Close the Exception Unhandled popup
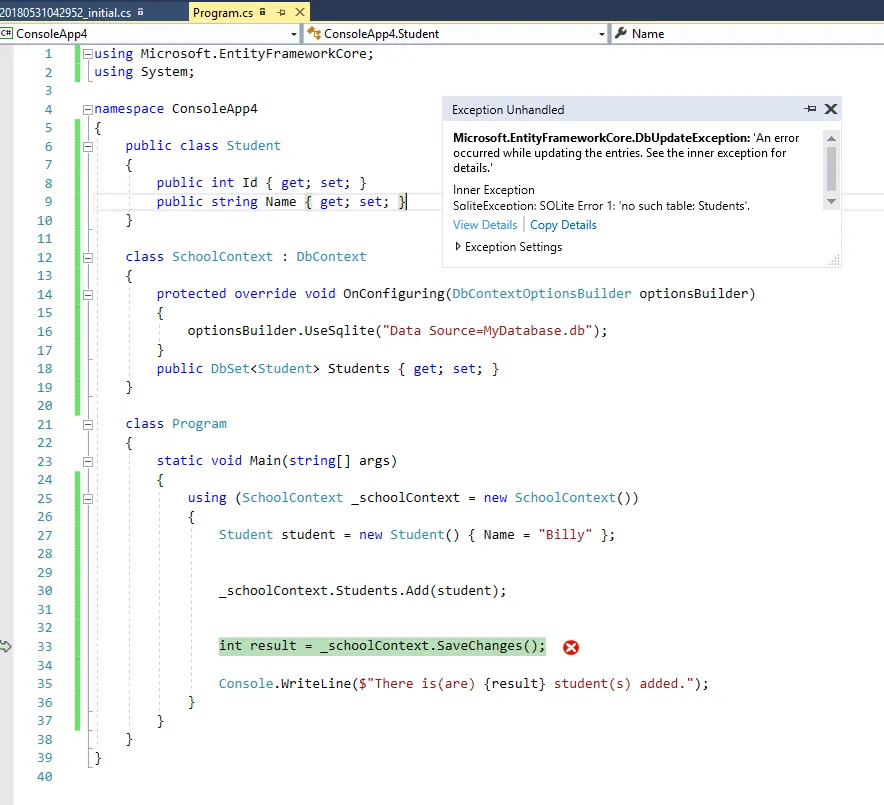Viewport: 884px width, 805px height. 830,110
